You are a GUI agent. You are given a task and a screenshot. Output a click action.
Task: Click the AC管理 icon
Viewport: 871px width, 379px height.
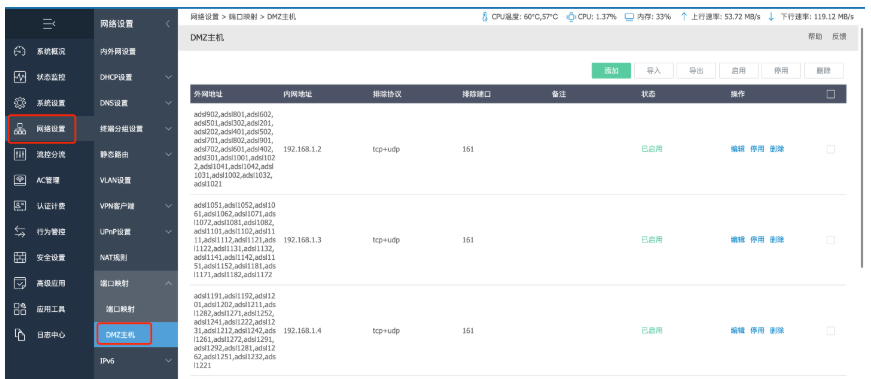[20, 180]
